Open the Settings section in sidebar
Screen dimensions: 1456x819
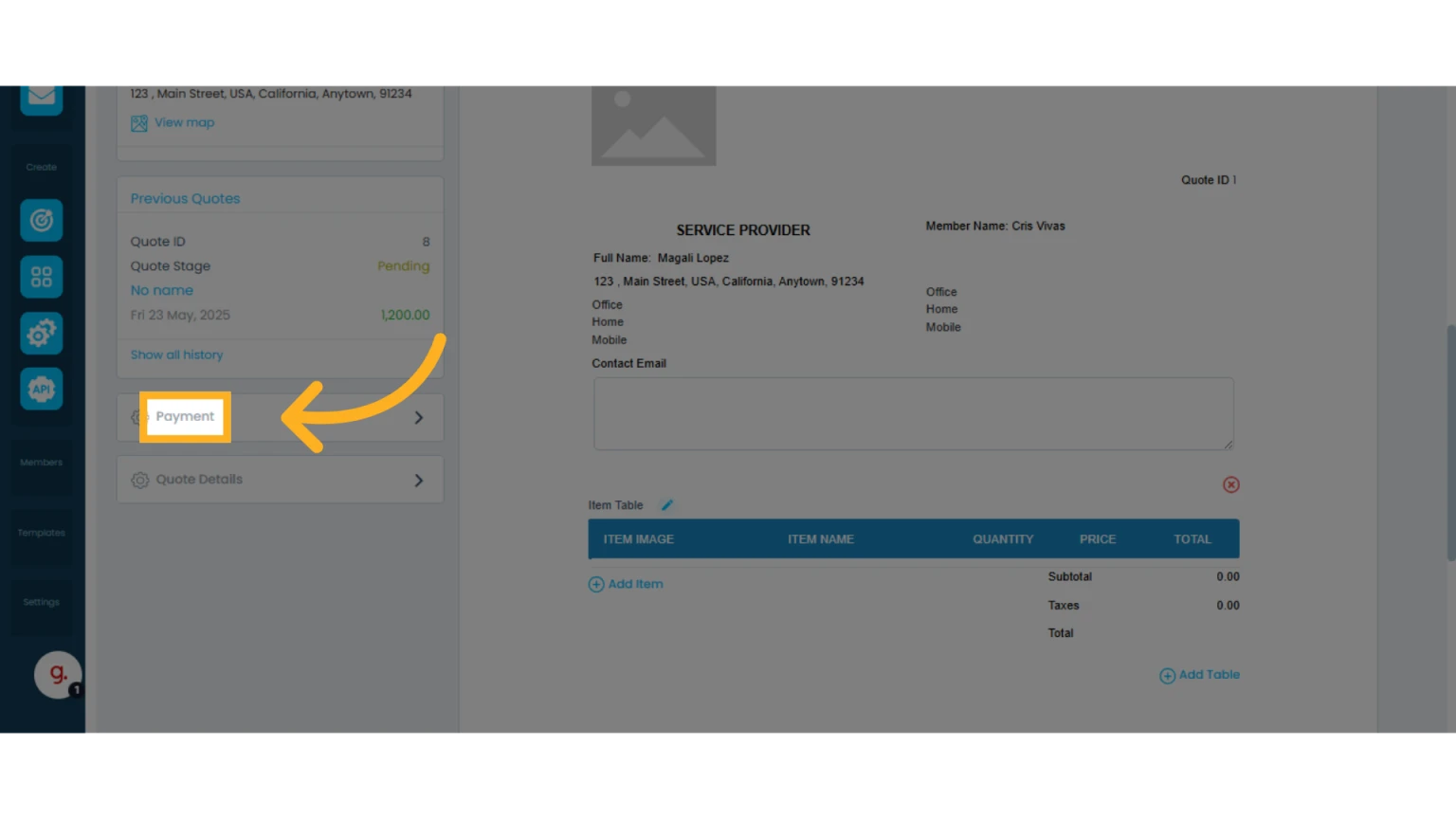coord(42,602)
